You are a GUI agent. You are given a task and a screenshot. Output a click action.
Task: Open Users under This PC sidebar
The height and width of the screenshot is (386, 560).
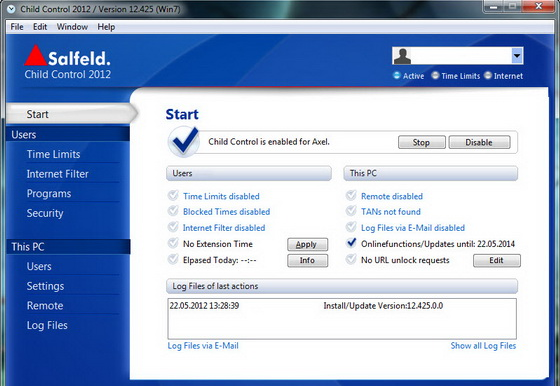[39, 266]
